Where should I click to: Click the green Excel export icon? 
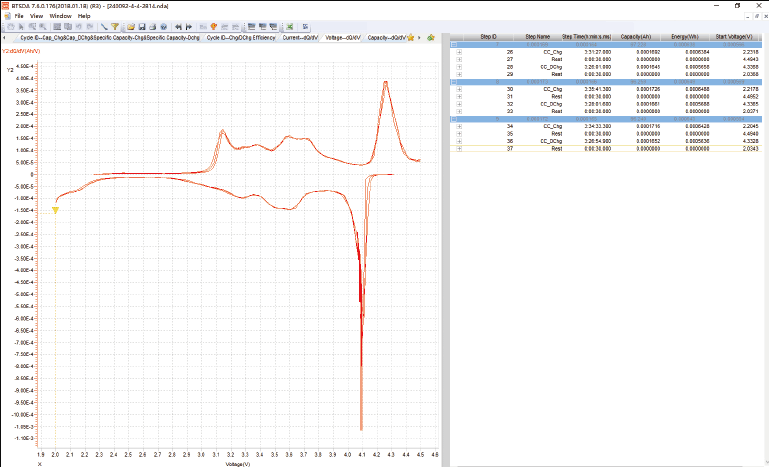coord(290,26)
